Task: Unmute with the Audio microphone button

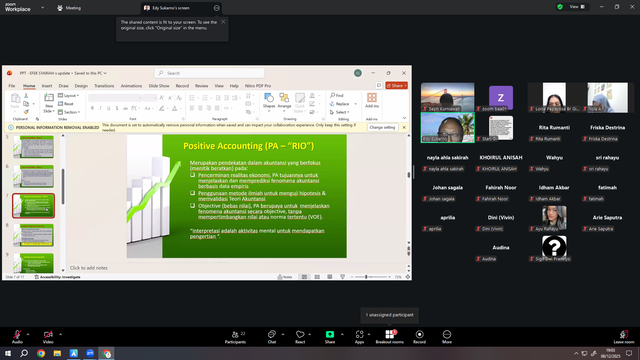Action: [x=17, y=337]
